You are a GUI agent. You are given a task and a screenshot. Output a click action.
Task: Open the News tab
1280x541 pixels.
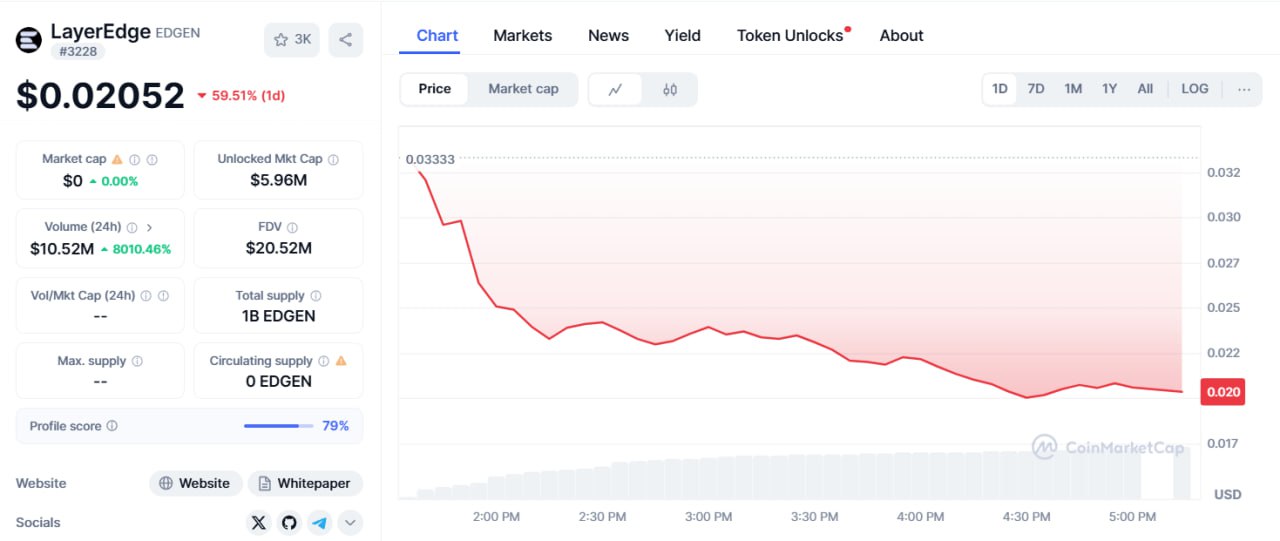(608, 35)
